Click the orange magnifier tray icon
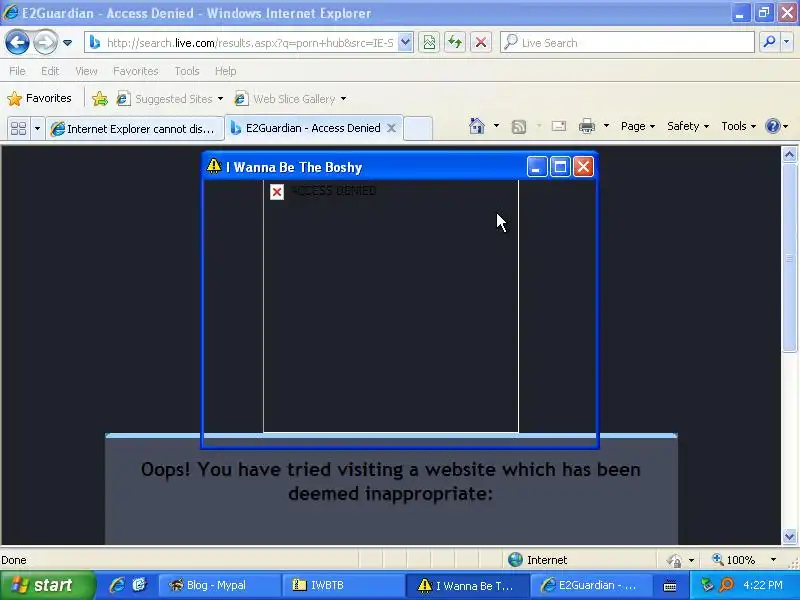Screen dimensions: 800x600 (726, 585)
